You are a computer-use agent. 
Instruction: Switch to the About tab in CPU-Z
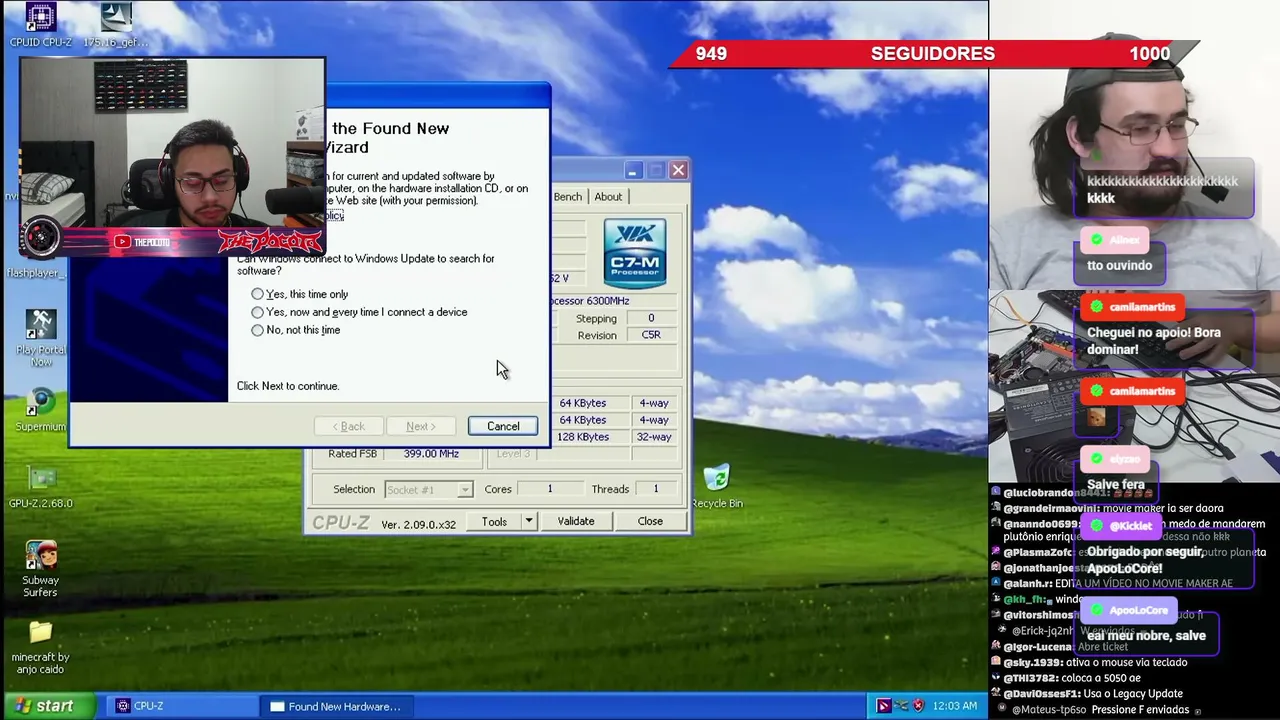(x=608, y=197)
